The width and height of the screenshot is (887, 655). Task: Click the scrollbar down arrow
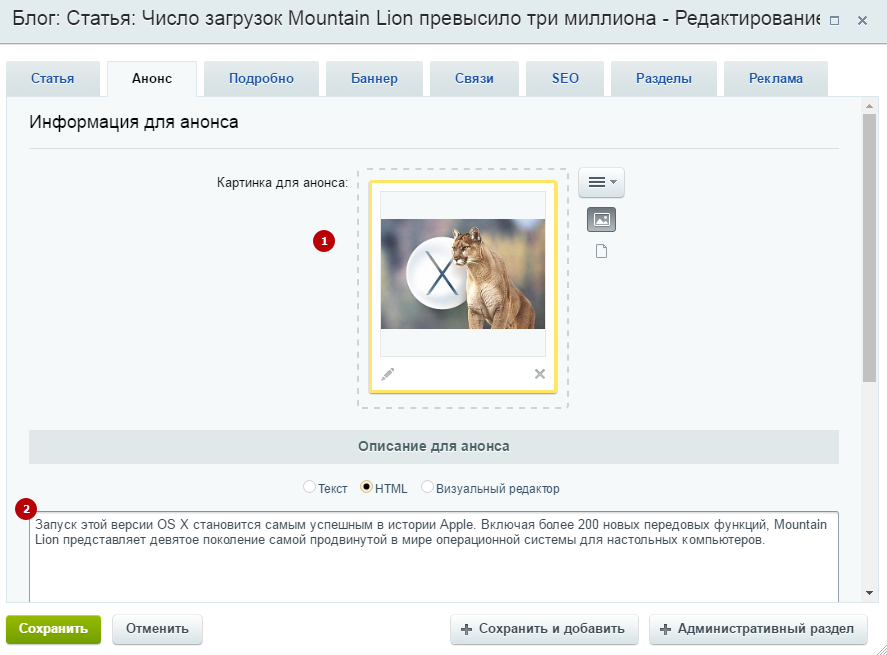[869, 593]
